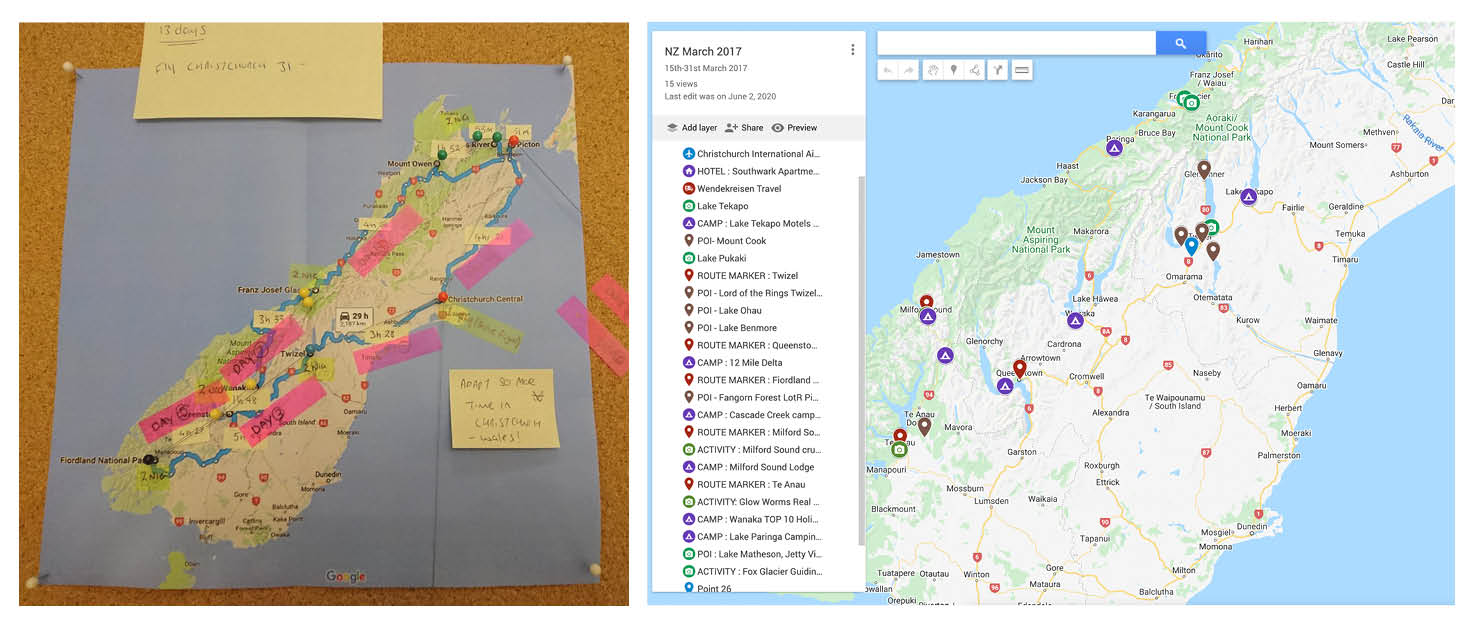This screenshot has width=1473, height=625.
Task: Click the Christchurch International Airport plane icon
Action: click(x=689, y=154)
